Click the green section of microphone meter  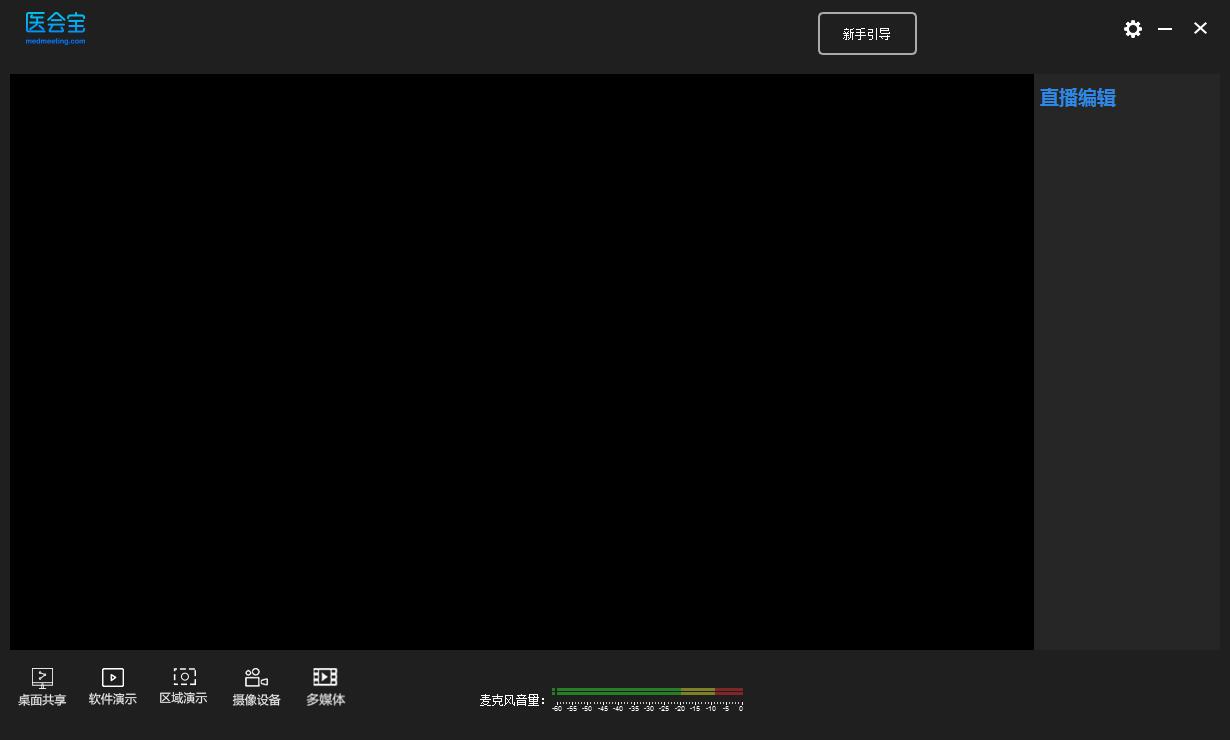click(617, 691)
